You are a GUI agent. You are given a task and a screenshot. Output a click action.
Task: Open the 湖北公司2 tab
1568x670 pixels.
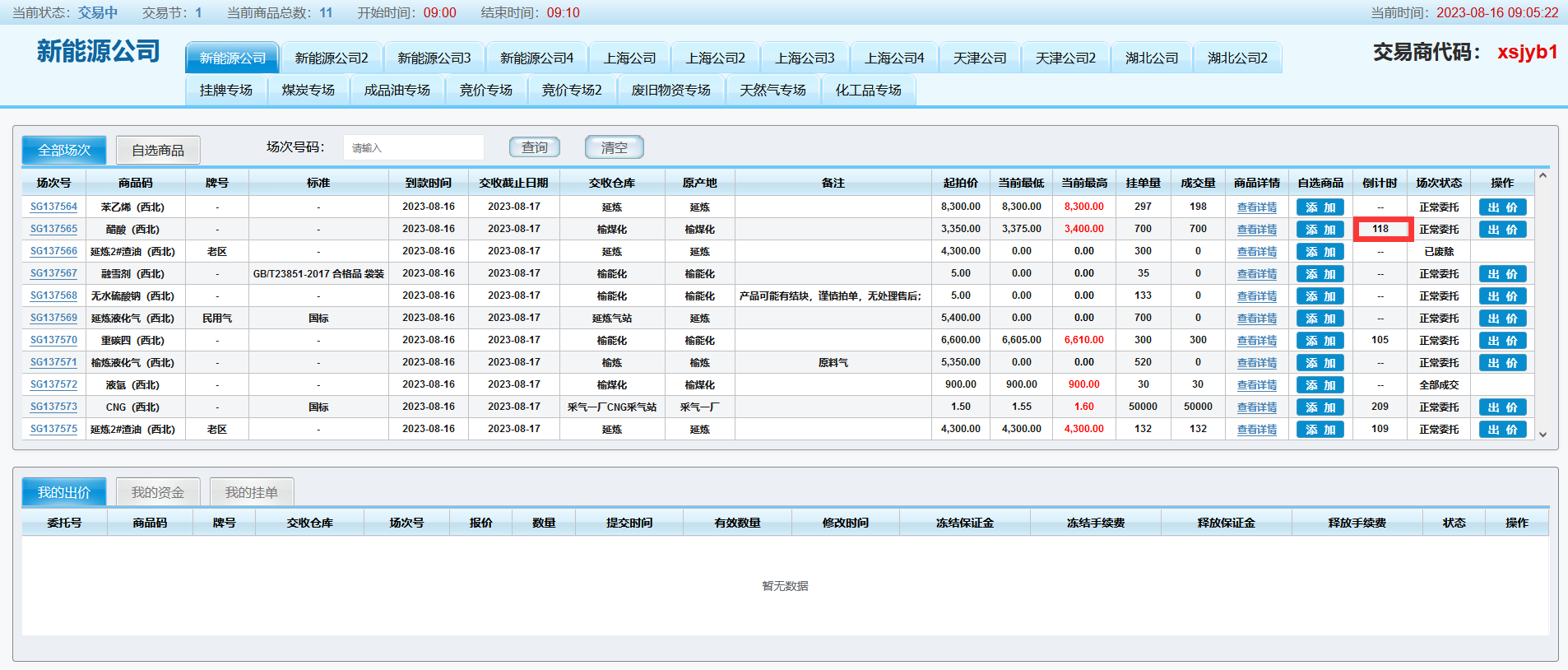point(1237,58)
